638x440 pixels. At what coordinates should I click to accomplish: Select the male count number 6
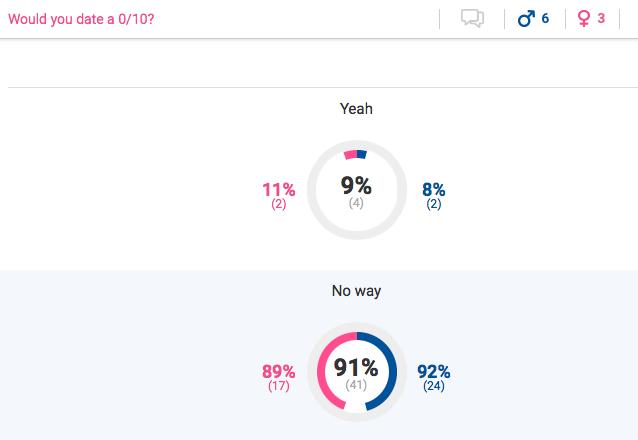(545, 18)
